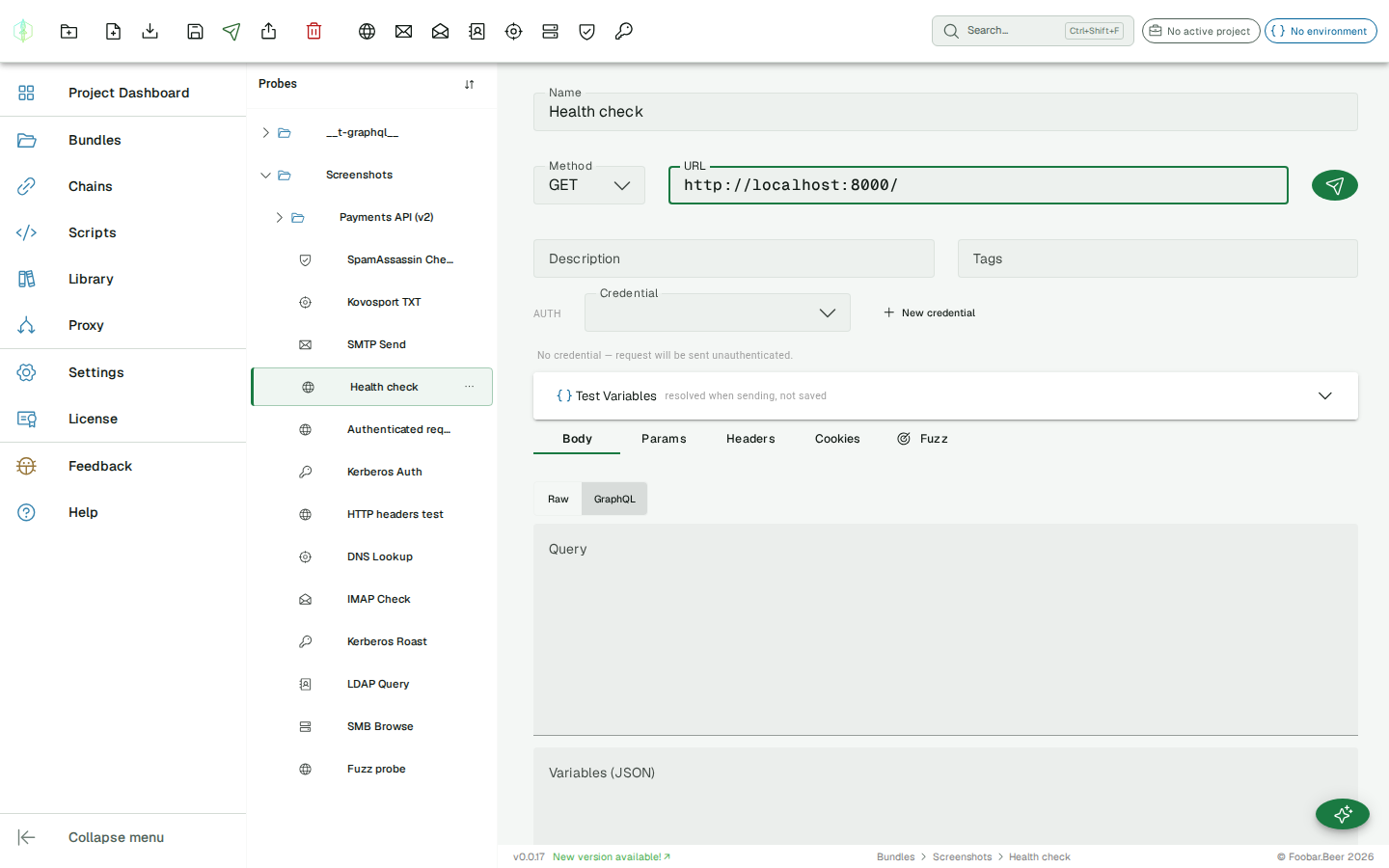Expand the Payments API (v2) folder
This screenshot has width=1389, height=868.
[x=279, y=217]
